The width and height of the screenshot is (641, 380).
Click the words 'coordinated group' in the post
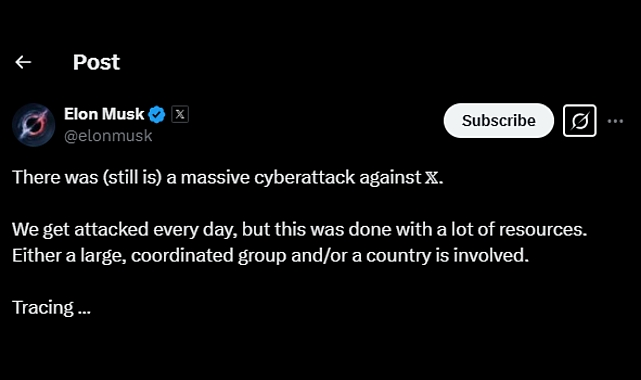pyautogui.click(x=208, y=256)
